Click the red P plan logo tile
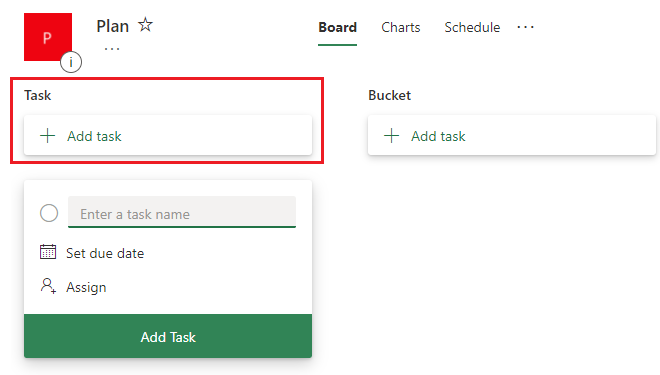The width and height of the screenshot is (660, 375). [48, 37]
